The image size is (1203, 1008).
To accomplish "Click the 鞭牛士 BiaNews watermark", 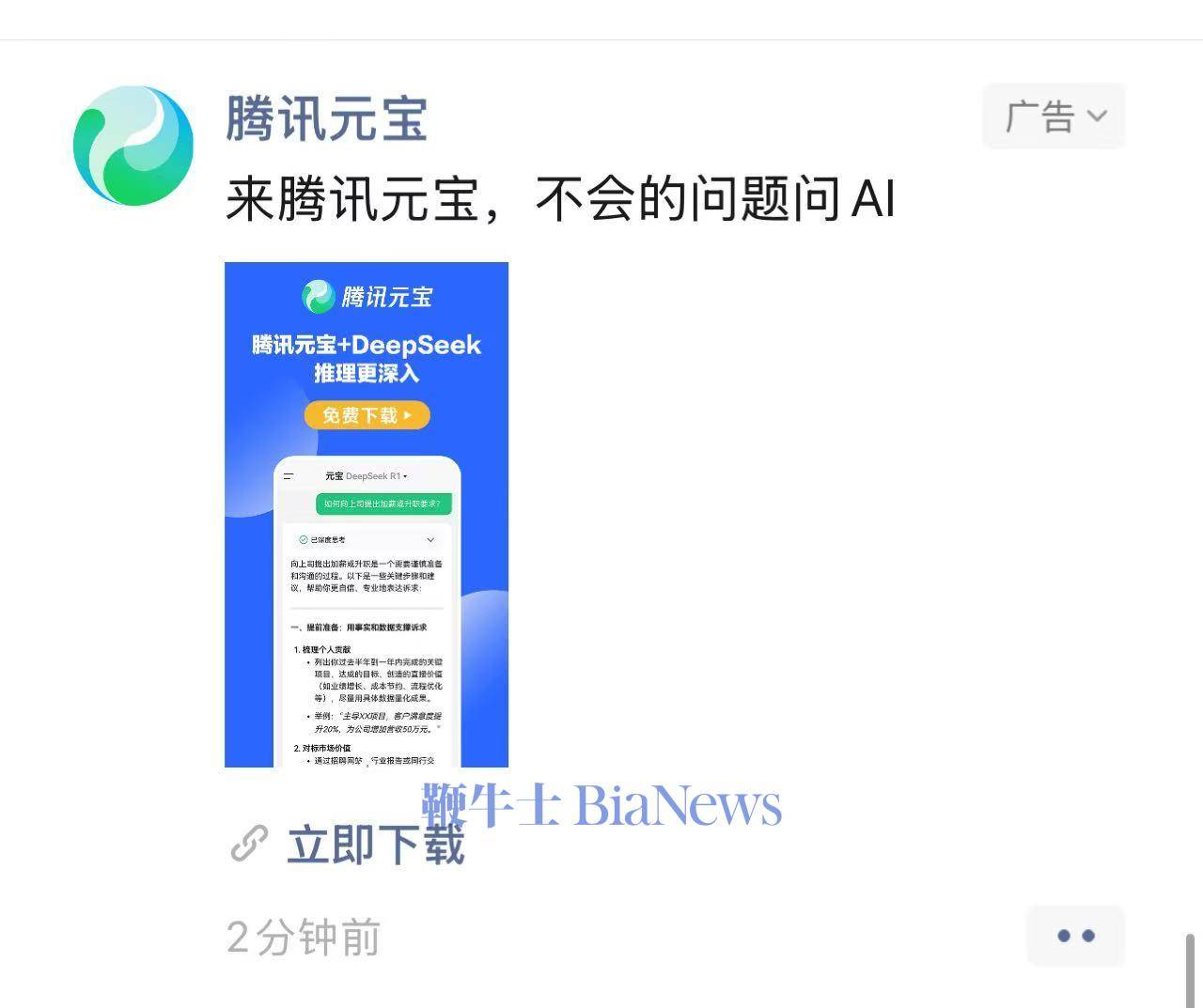I will [601, 806].
